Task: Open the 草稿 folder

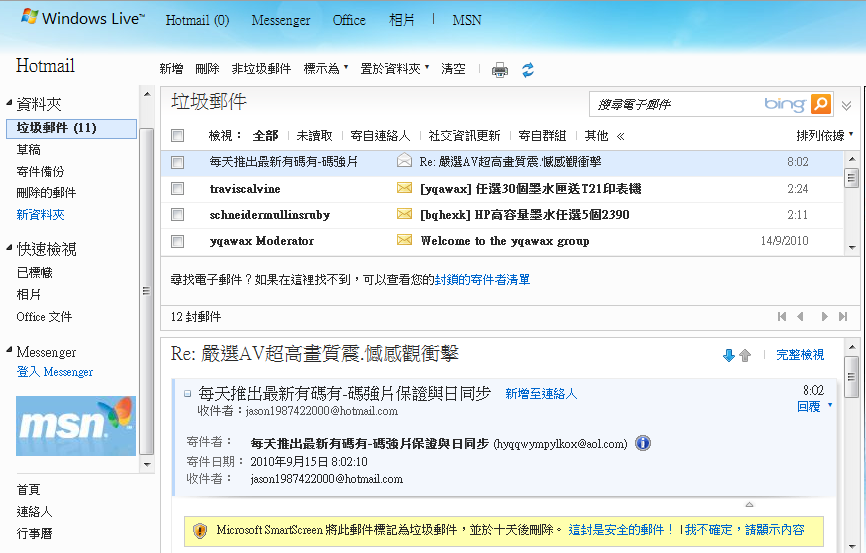Action: point(28,150)
